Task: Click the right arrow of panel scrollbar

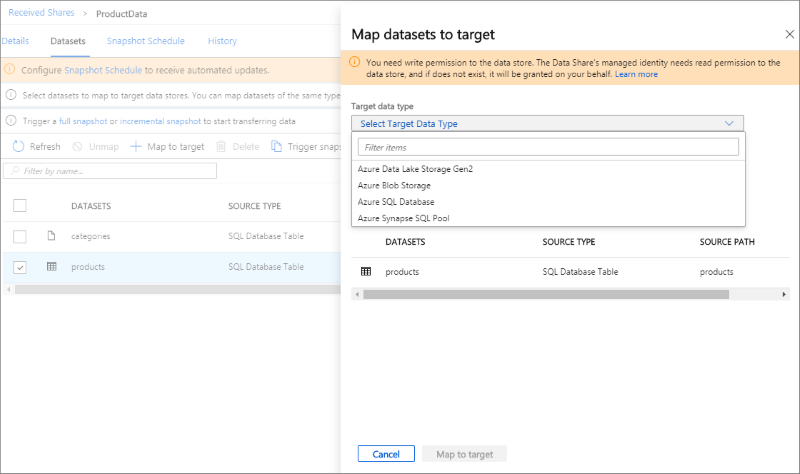Action: point(784,294)
